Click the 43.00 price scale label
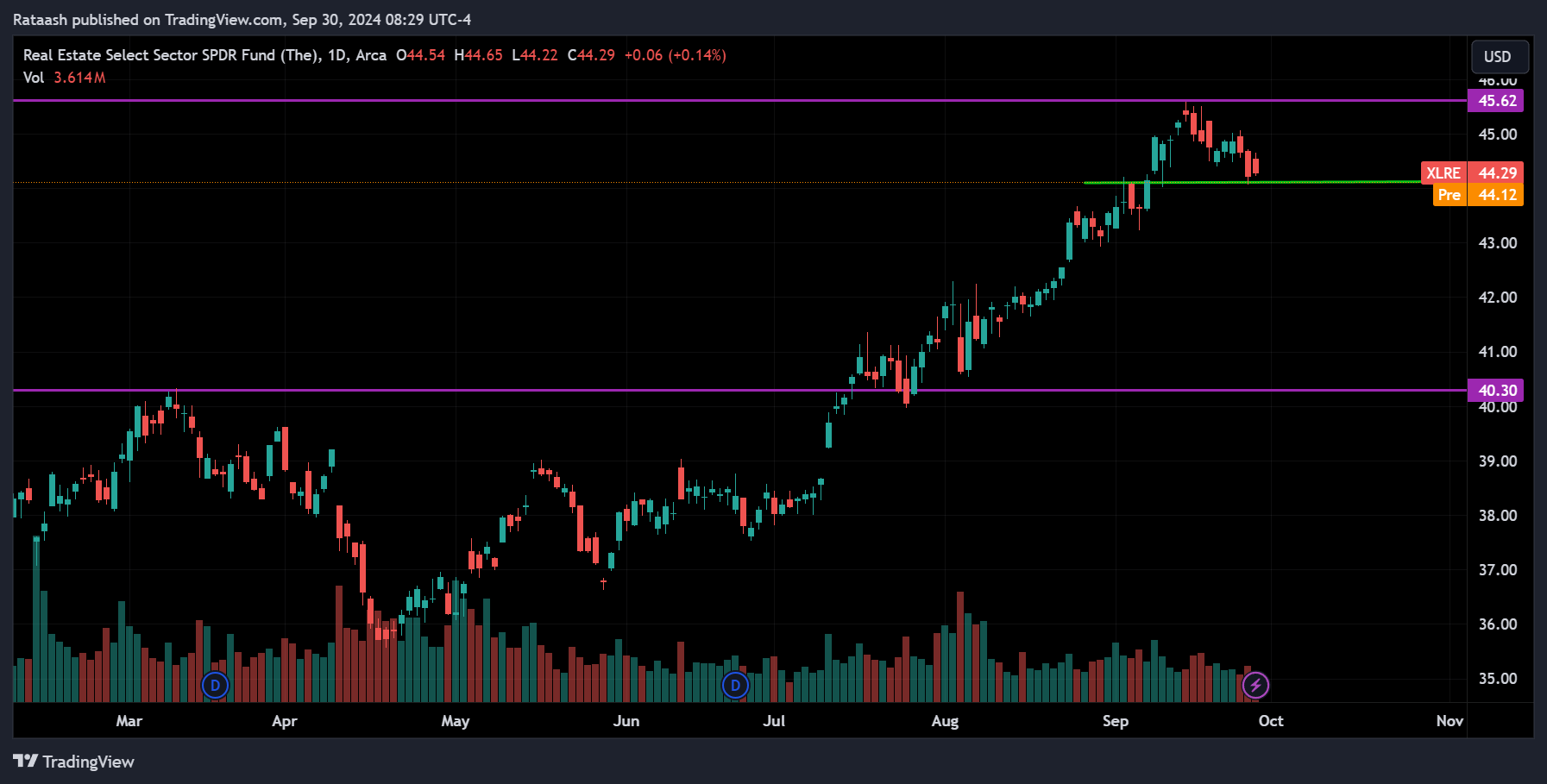The image size is (1547, 784). click(1498, 243)
